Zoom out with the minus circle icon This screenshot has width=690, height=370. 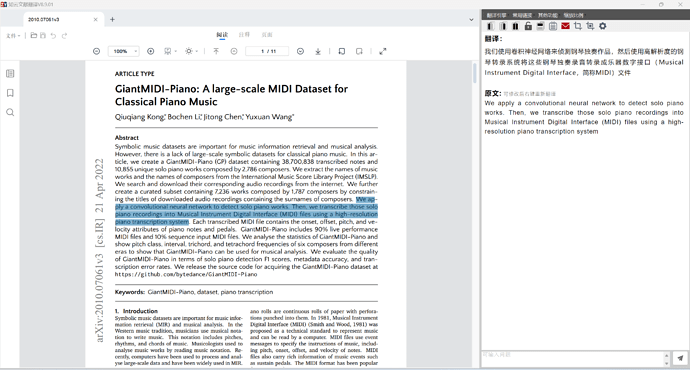96,51
